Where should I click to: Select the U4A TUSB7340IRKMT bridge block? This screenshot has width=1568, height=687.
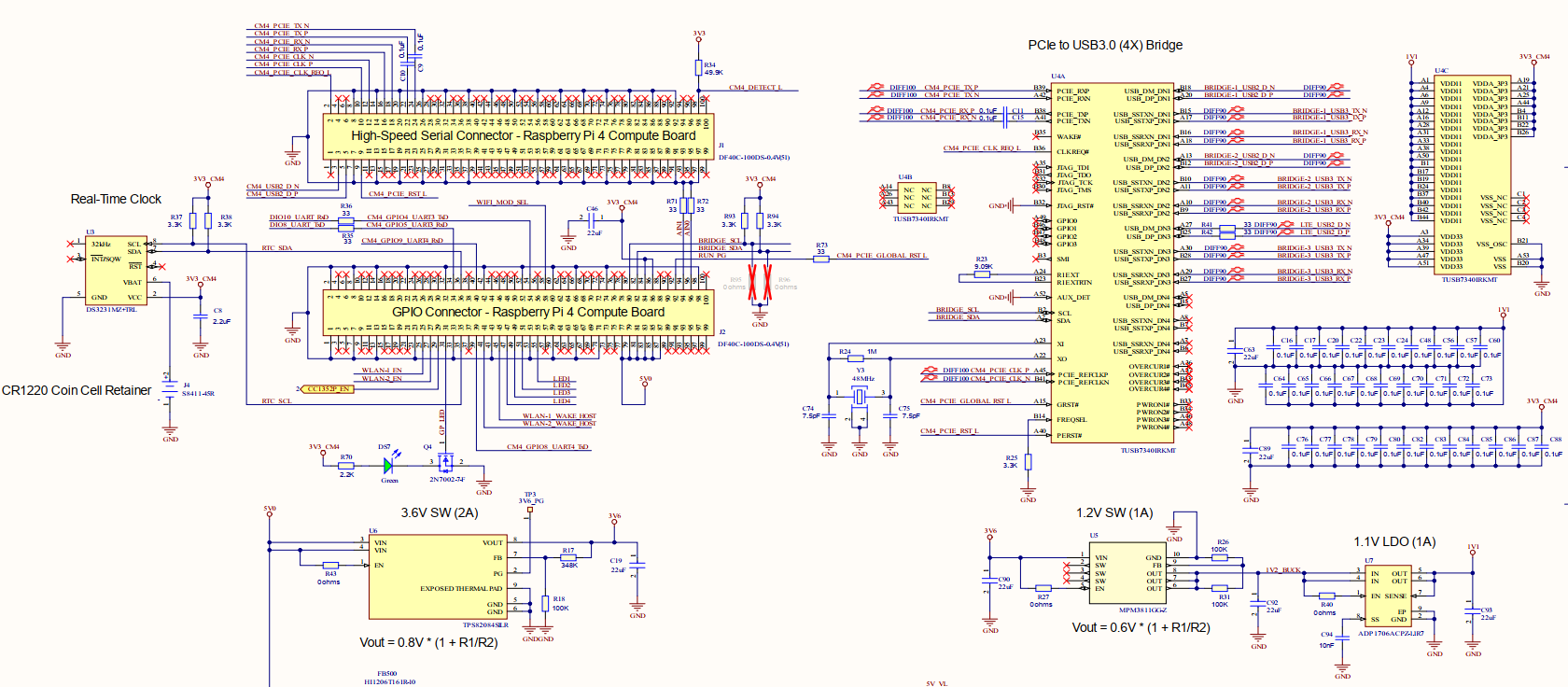tap(1113, 263)
